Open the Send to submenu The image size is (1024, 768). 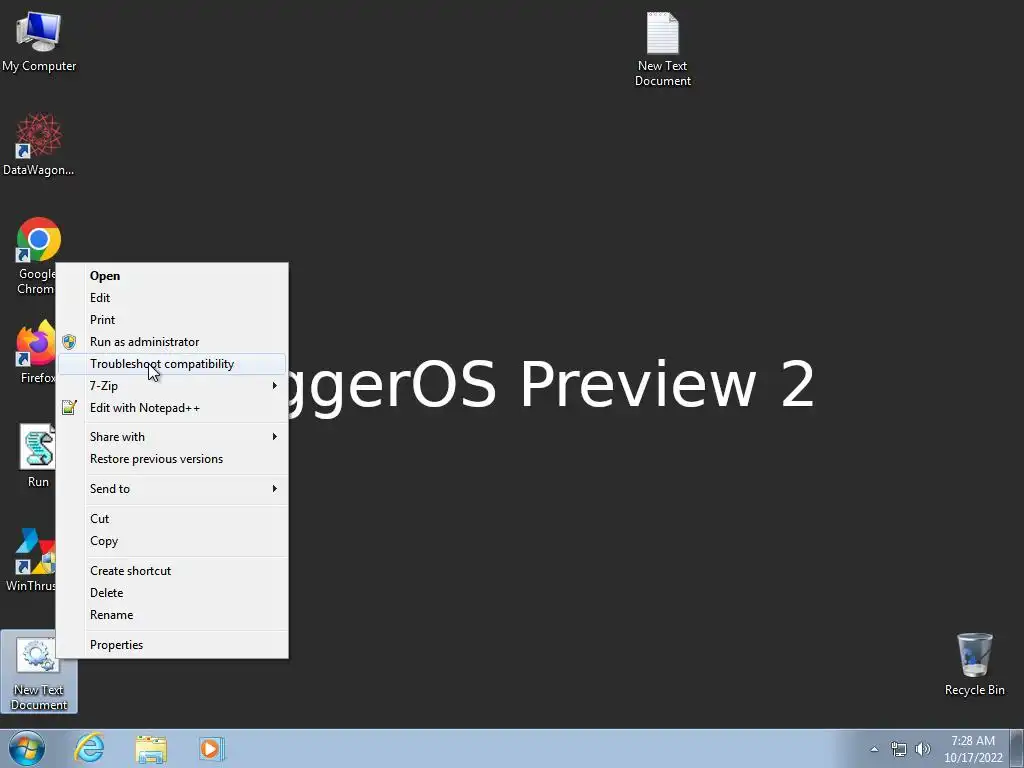(172, 488)
